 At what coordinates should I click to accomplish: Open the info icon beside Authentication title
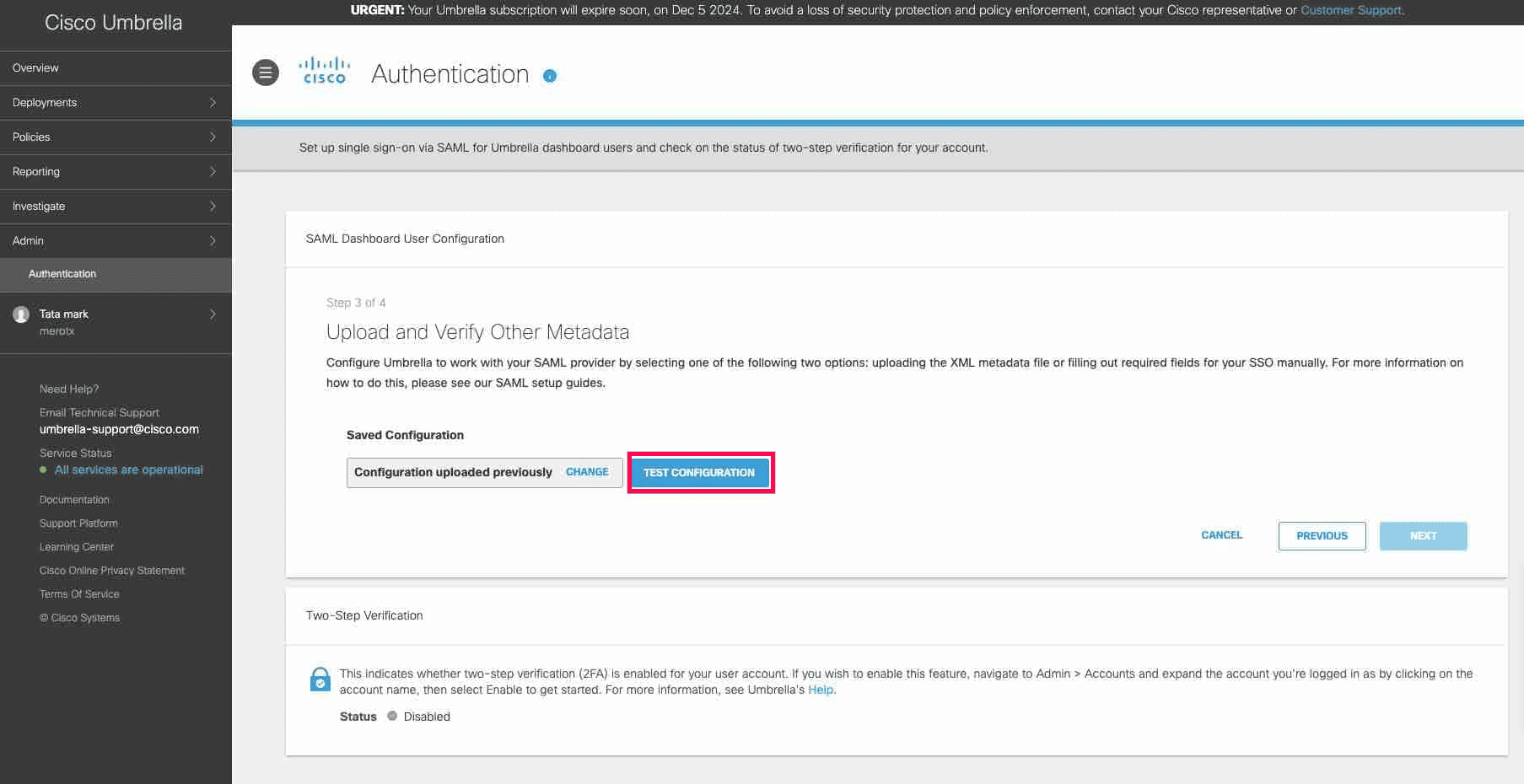tap(550, 76)
